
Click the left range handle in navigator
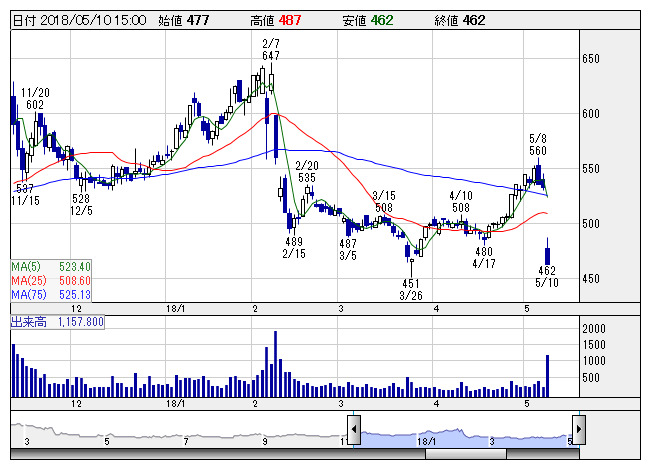point(353,428)
